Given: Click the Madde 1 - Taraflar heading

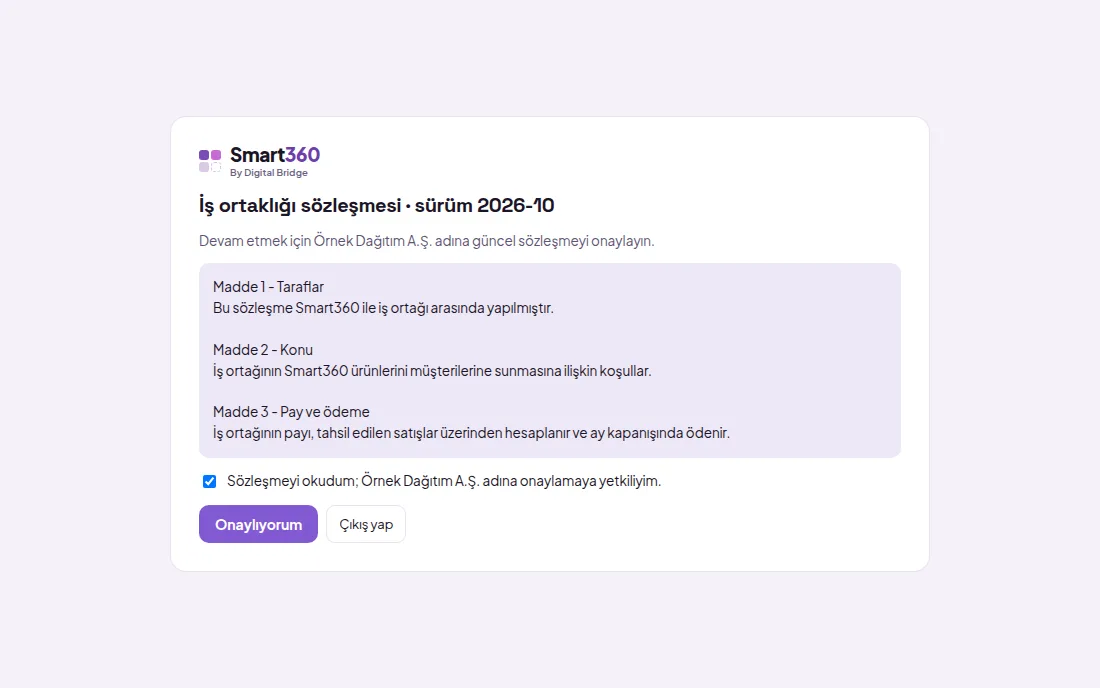Looking at the screenshot, I should [268, 287].
